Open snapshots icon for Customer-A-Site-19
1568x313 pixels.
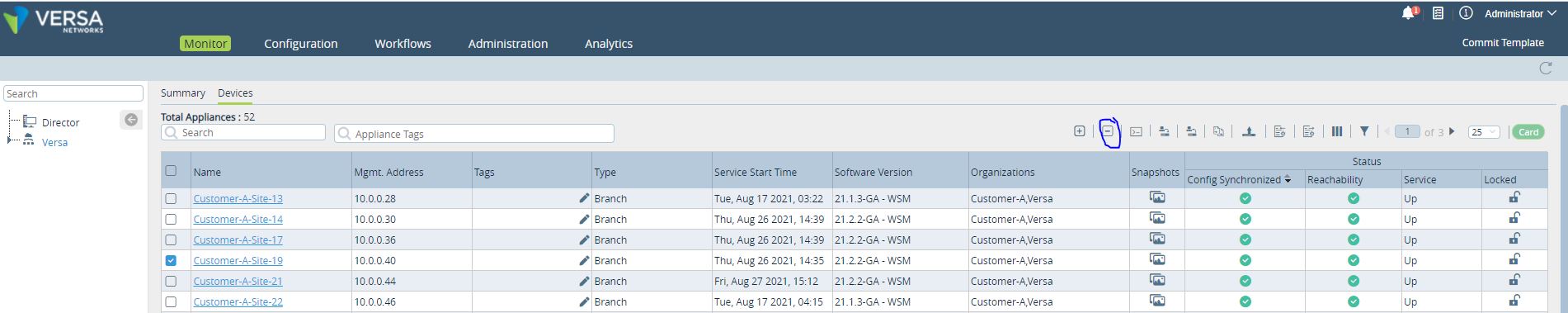[x=1157, y=259]
